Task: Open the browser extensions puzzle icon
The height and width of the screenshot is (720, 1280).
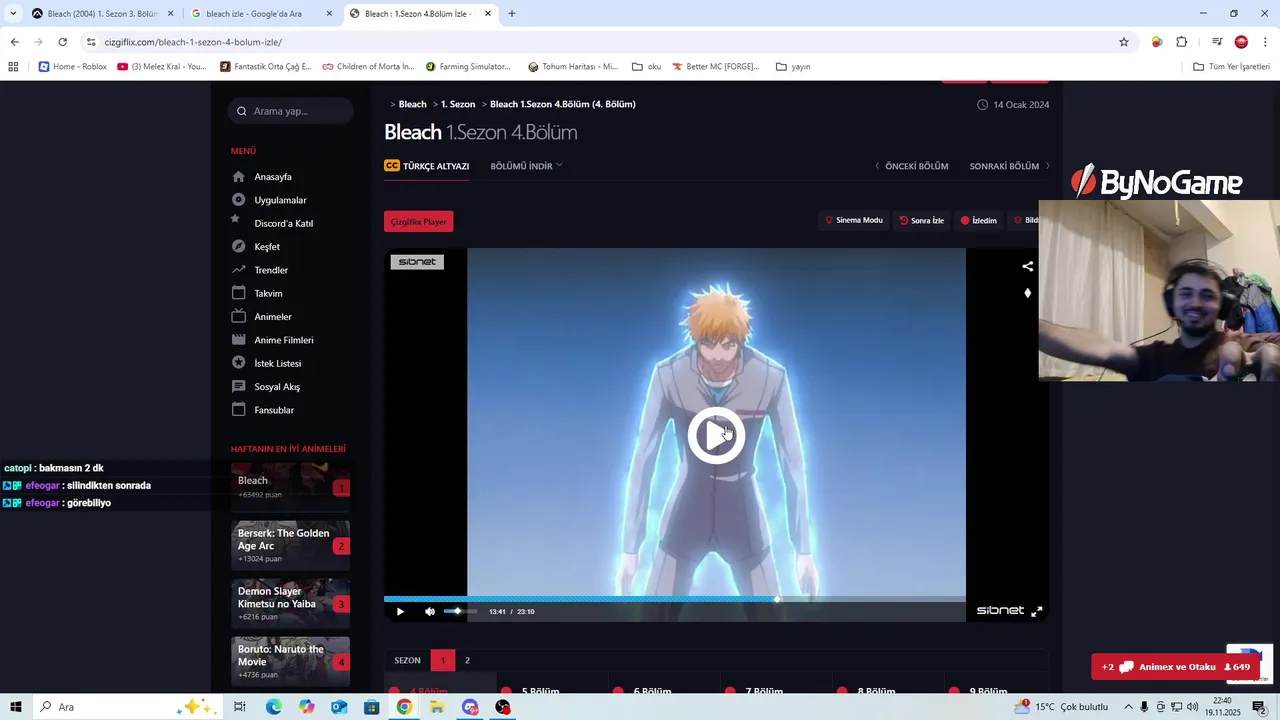Action: (1182, 42)
